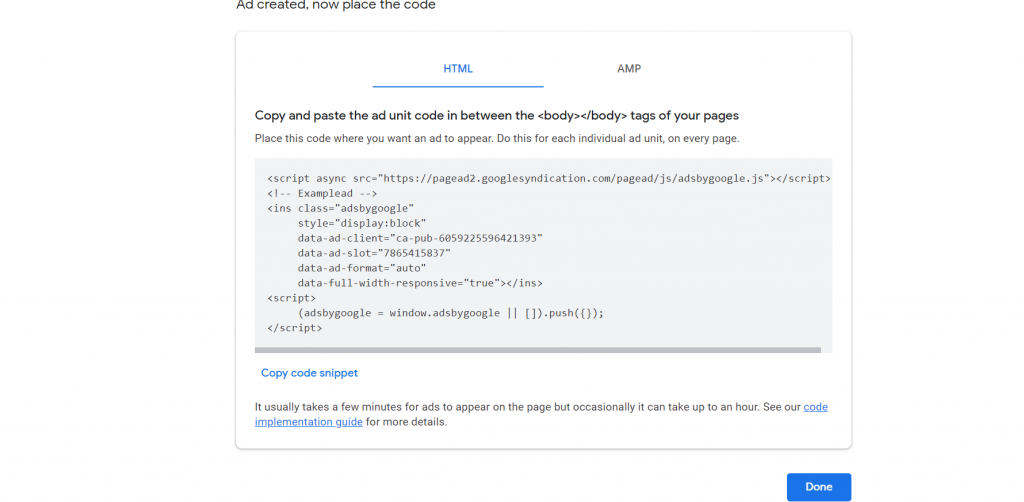The width and height of the screenshot is (1024, 502).
Task: Click the closing </script> tag line
Action: pyautogui.click(x=295, y=328)
